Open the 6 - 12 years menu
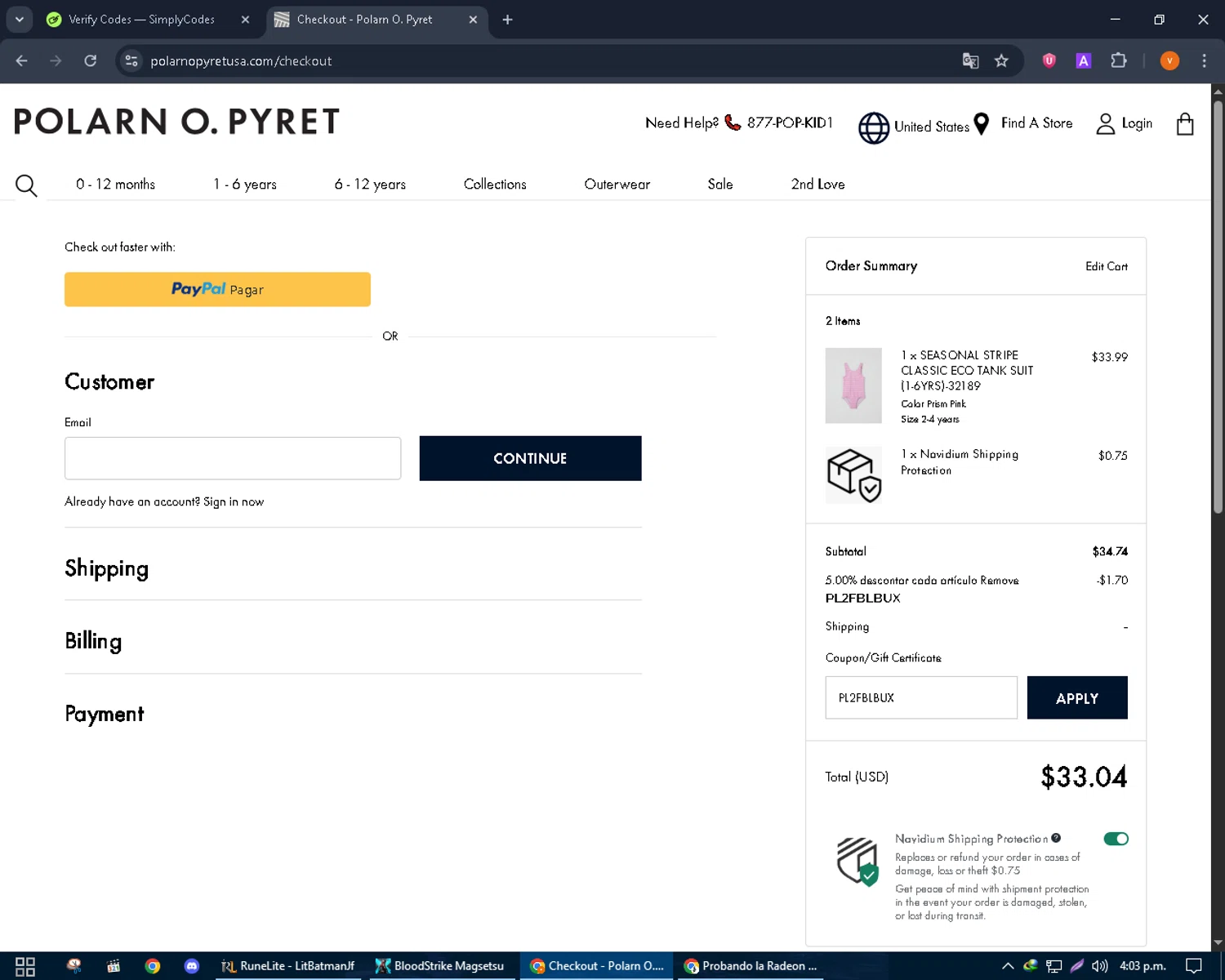The image size is (1225, 980). point(370,185)
